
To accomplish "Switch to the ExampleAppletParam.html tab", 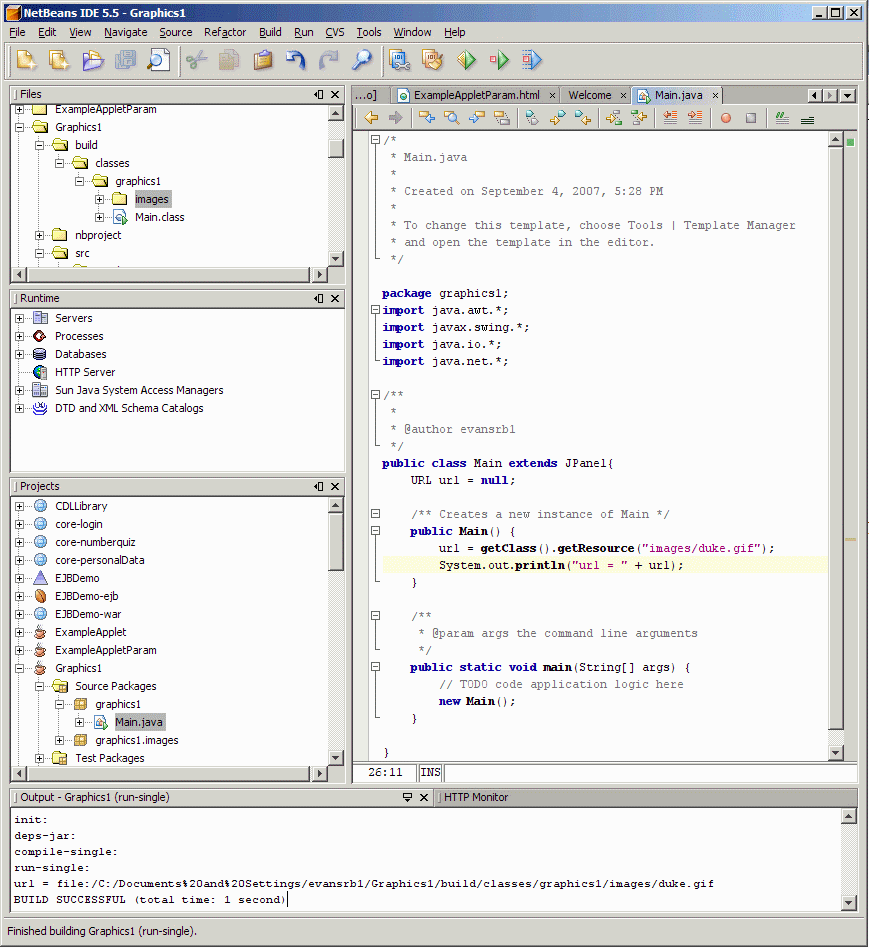I will 477,95.
